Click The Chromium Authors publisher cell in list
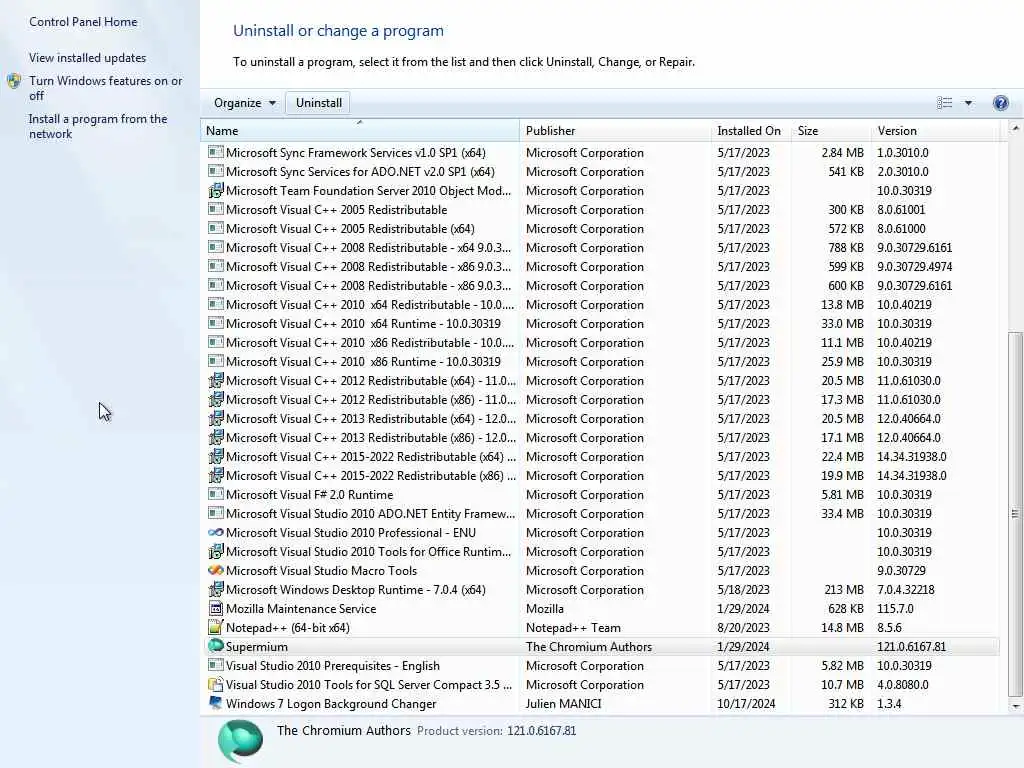1024x768 pixels. (588, 647)
